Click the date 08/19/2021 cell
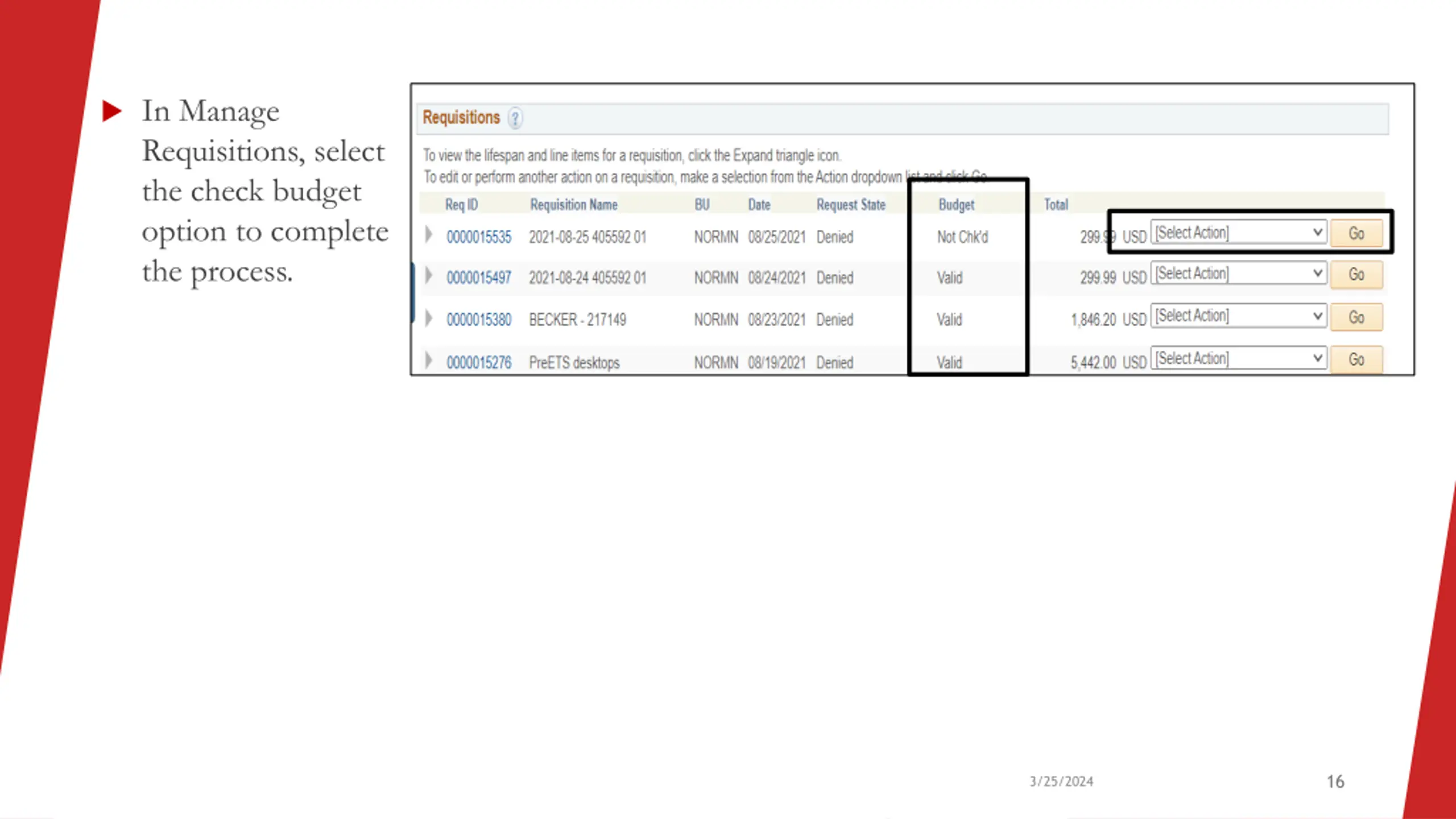This screenshot has width=1456, height=819. coord(776,362)
